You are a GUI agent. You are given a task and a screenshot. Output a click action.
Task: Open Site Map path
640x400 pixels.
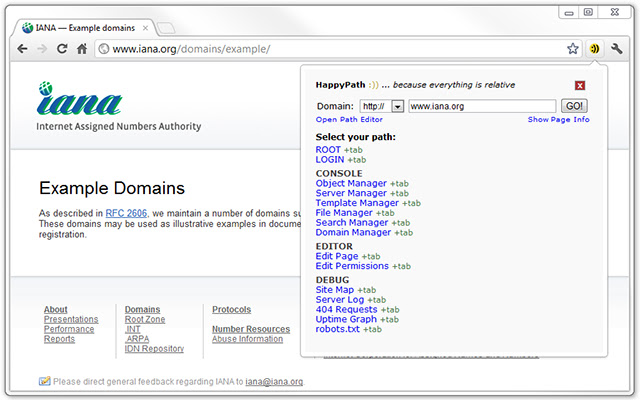(x=335, y=289)
